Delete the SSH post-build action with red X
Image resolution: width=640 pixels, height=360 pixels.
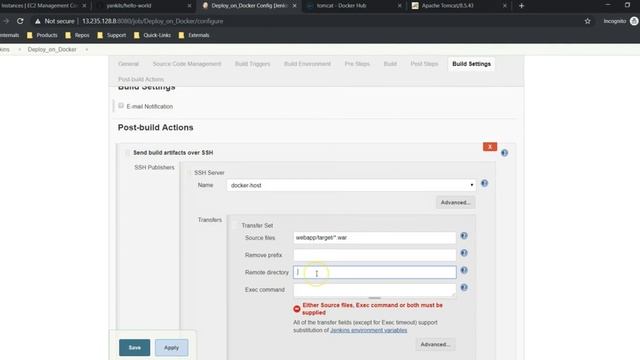(490, 147)
